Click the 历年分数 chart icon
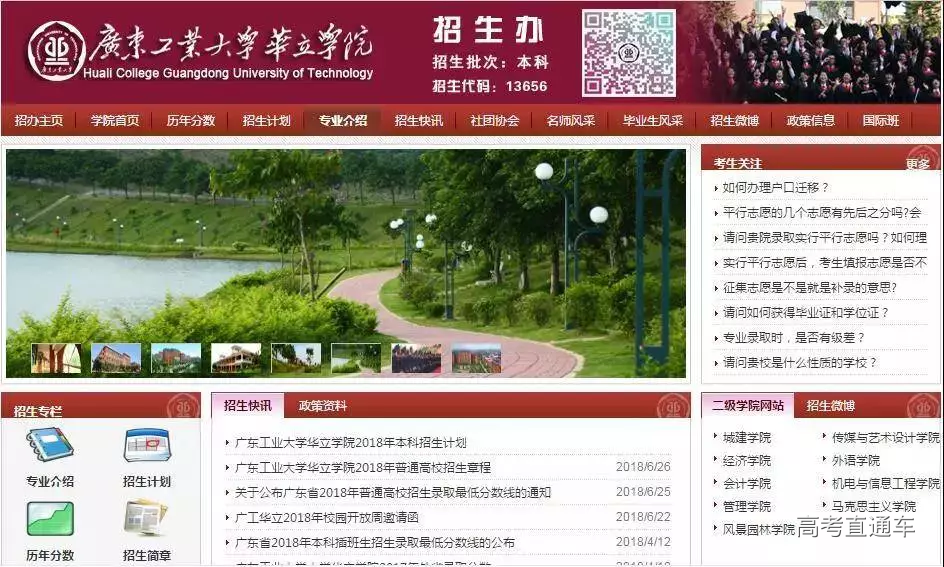The width and height of the screenshot is (944, 567). (x=49, y=520)
